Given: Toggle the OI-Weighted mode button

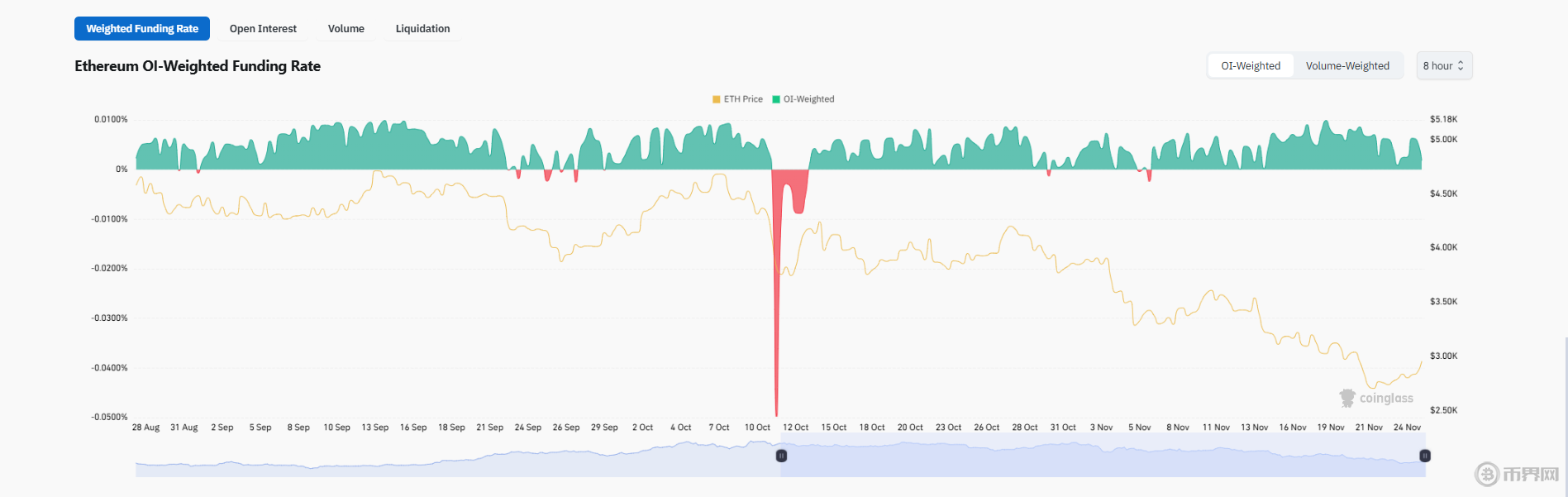Looking at the screenshot, I should pyautogui.click(x=1251, y=66).
